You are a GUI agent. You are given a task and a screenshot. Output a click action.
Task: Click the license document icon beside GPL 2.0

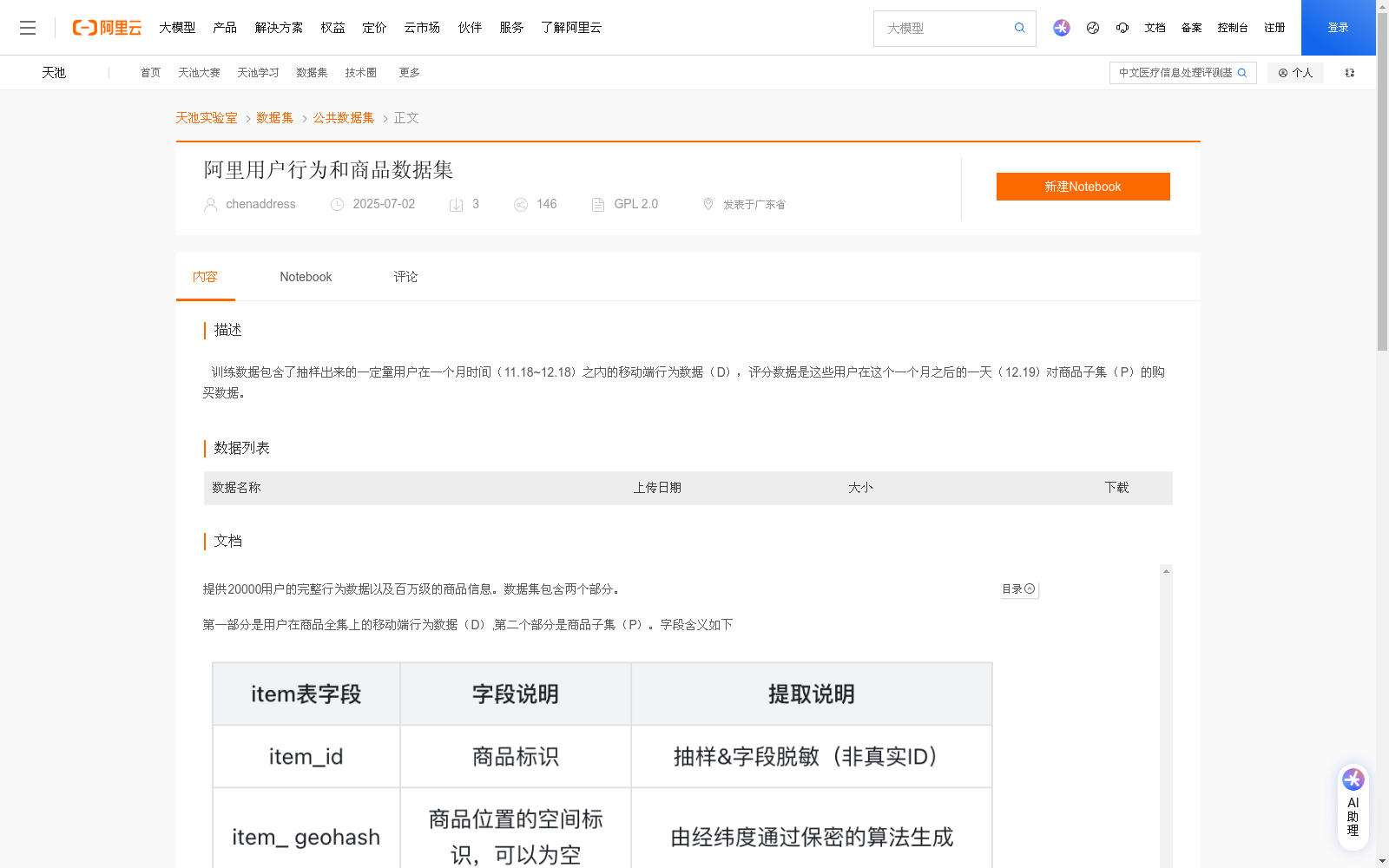click(x=597, y=205)
